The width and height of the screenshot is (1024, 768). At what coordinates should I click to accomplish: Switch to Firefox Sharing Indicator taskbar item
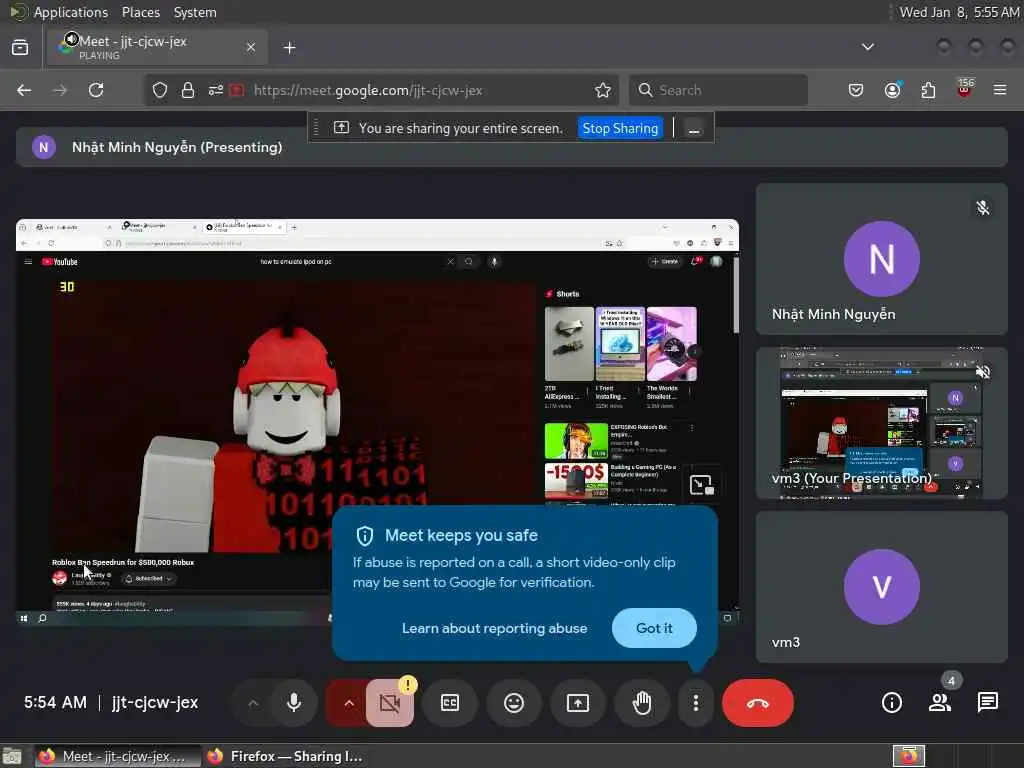click(285, 756)
